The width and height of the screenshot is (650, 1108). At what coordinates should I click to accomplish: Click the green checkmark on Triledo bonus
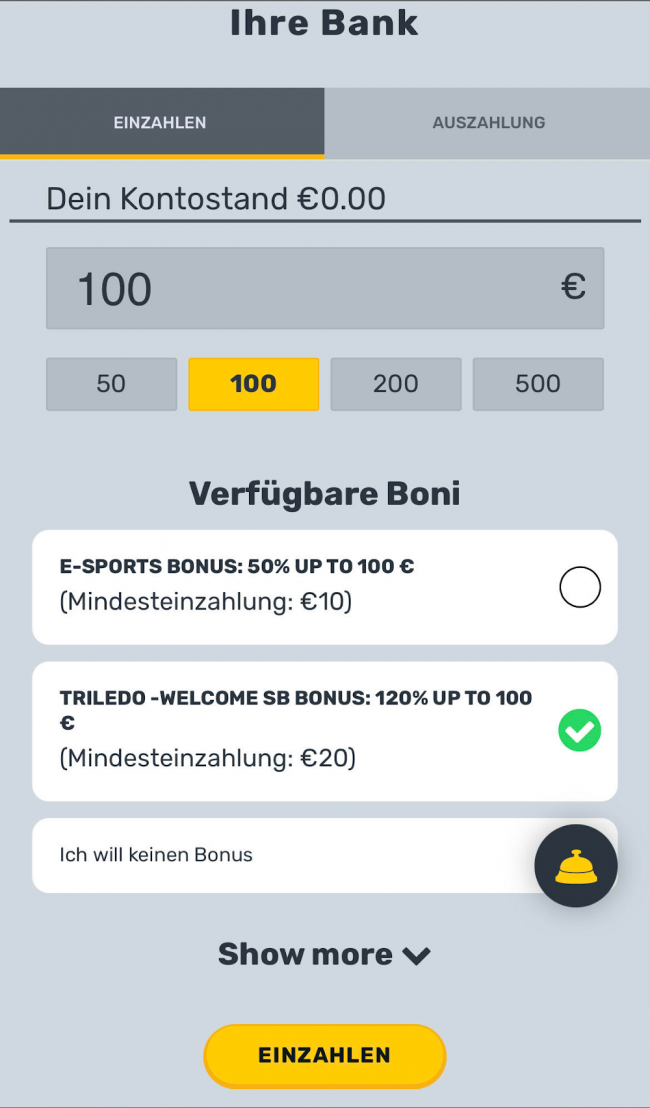(579, 731)
